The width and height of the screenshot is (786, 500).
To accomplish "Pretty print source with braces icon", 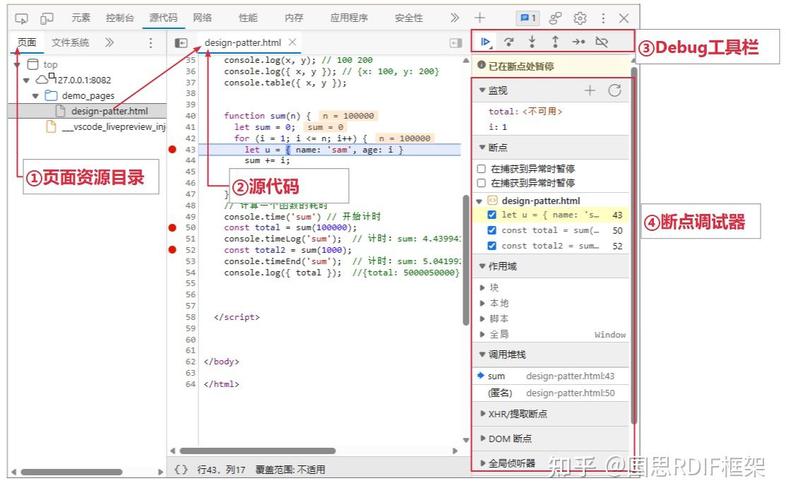I will (x=181, y=469).
